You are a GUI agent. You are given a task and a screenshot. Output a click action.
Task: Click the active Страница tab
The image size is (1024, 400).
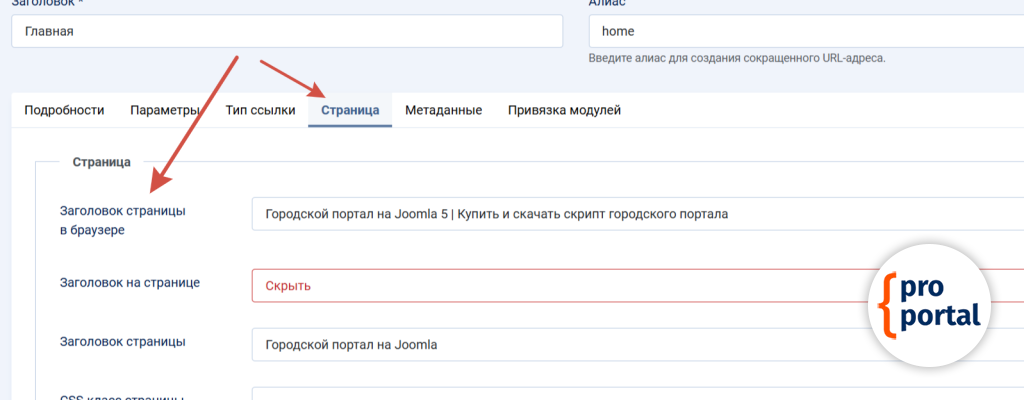point(350,110)
